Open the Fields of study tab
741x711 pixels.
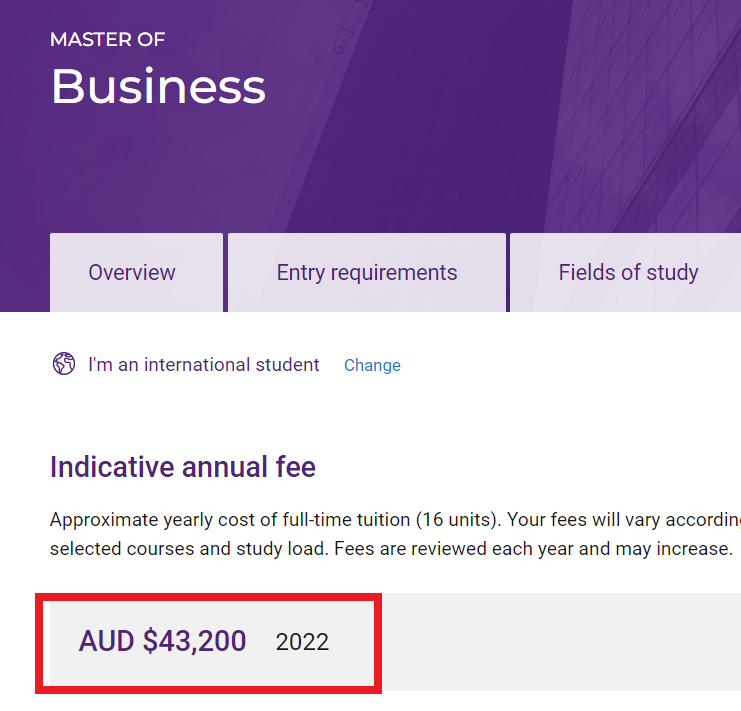pyautogui.click(x=626, y=272)
